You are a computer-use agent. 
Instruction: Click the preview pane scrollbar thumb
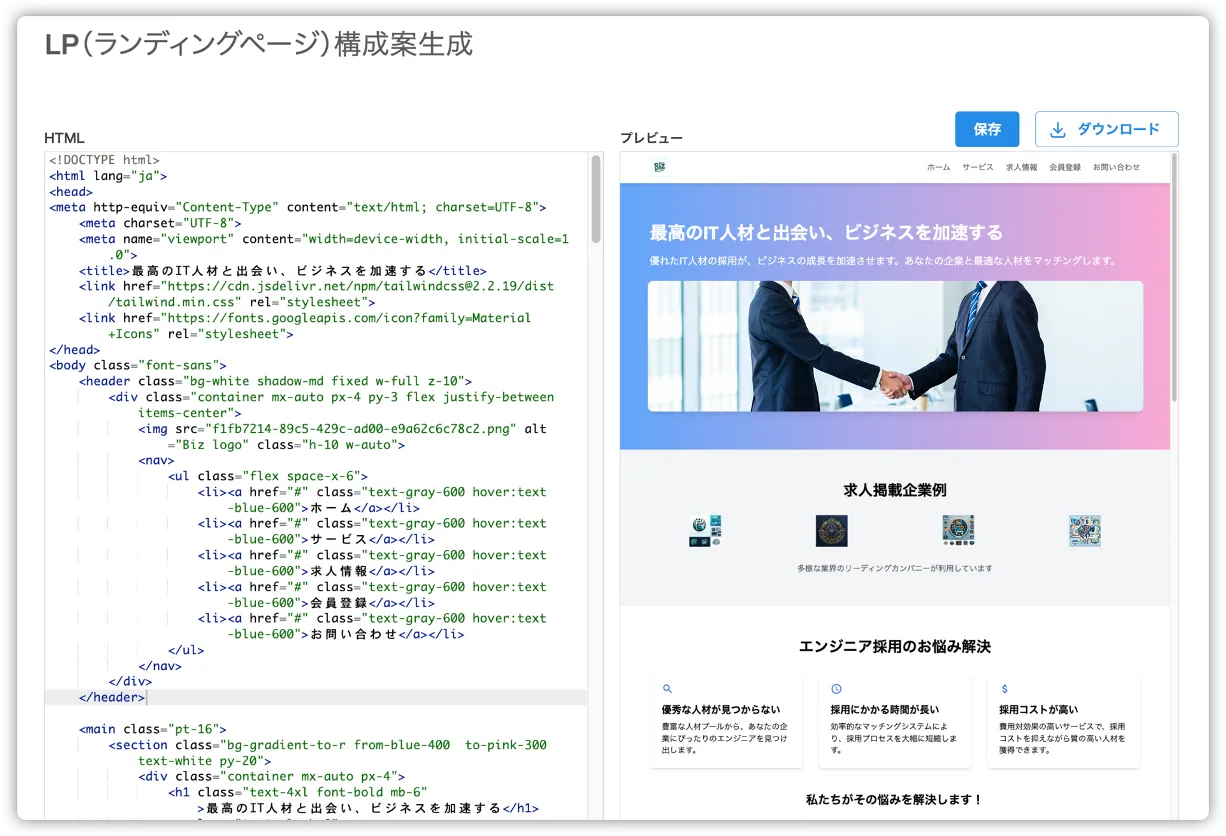pyautogui.click(x=1174, y=276)
